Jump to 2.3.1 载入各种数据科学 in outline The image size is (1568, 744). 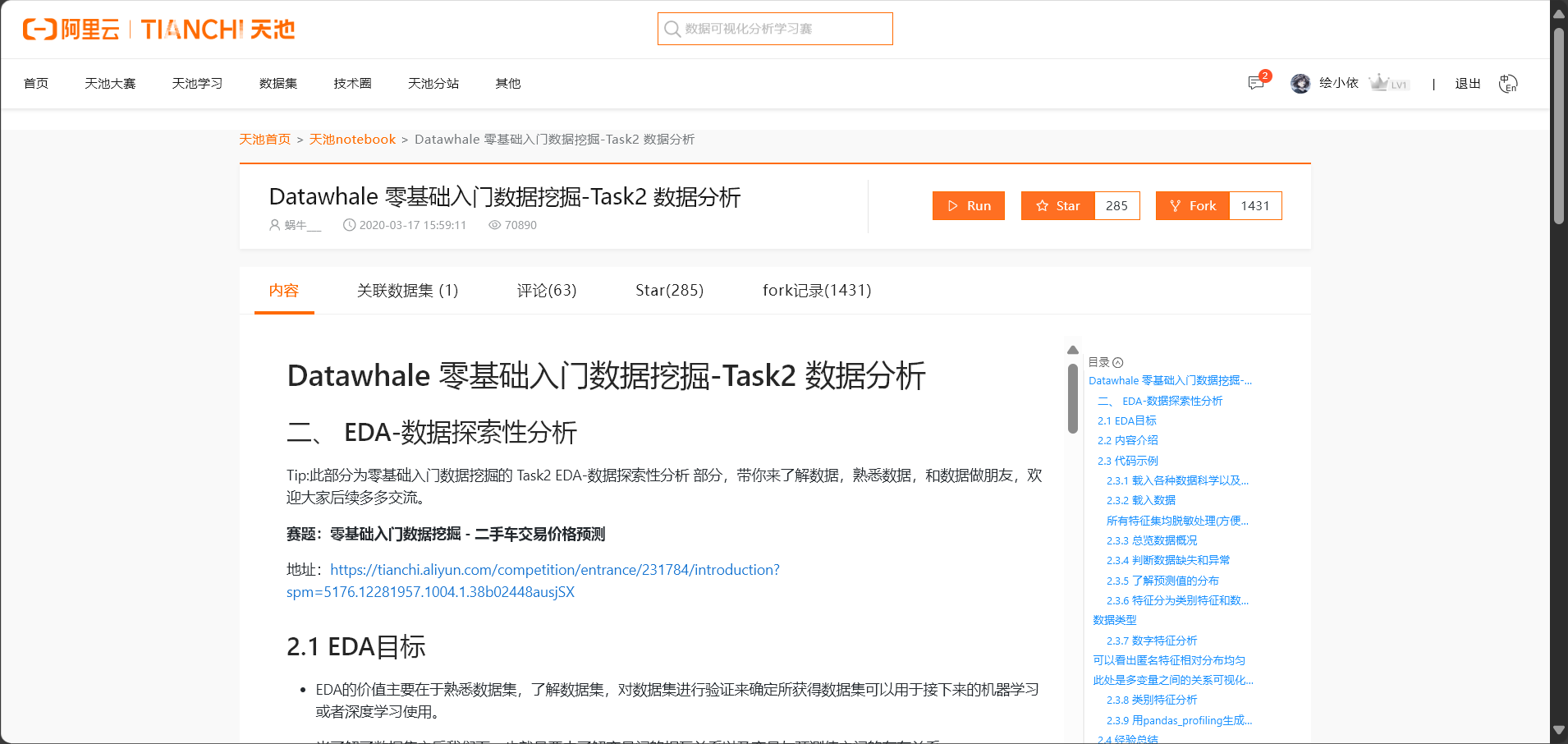tap(1177, 480)
